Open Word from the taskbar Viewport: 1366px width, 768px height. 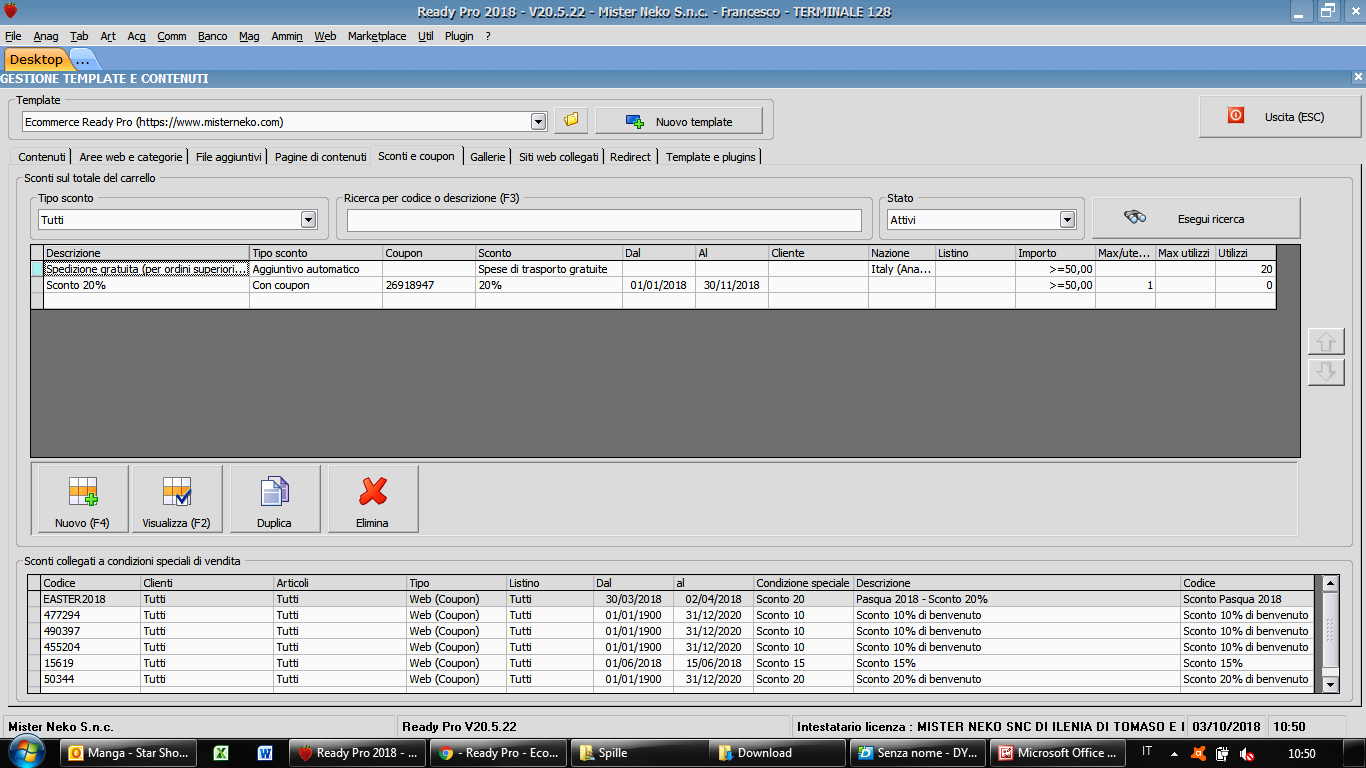265,753
